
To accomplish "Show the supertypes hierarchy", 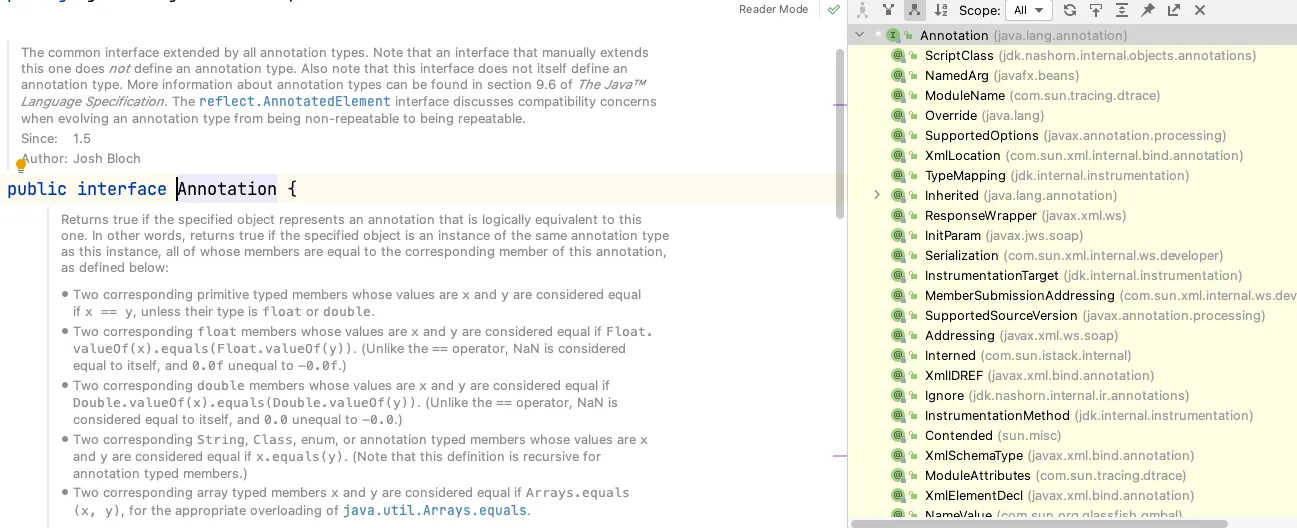I will point(888,10).
